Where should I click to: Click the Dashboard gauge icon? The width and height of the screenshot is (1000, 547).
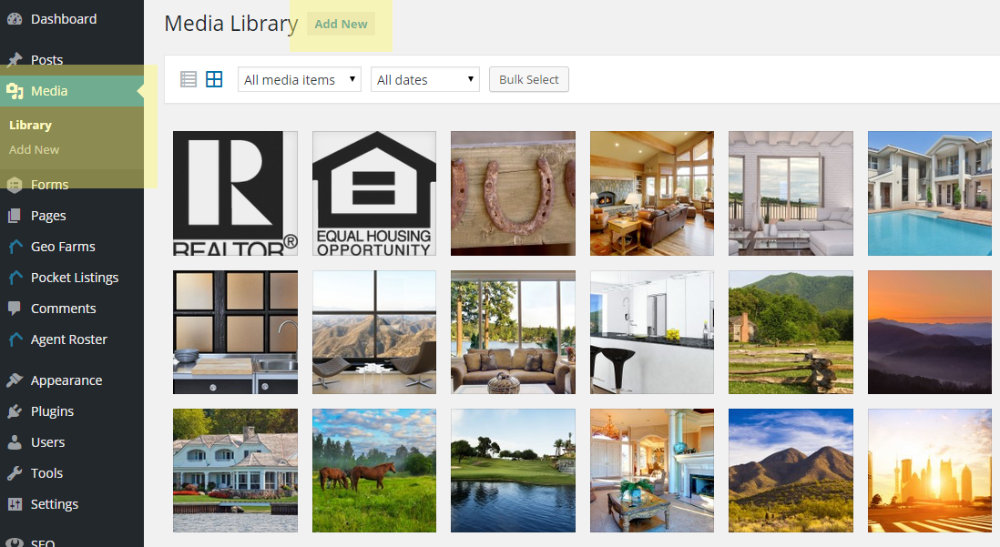tap(14, 19)
